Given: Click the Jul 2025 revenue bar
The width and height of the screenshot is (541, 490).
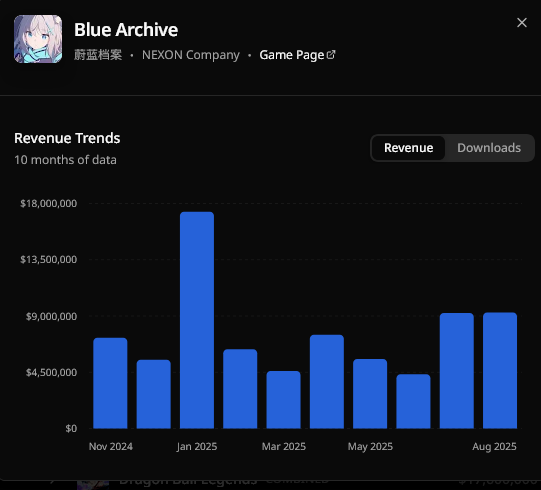Looking at the screenshot, I should [x=457, y=371].
